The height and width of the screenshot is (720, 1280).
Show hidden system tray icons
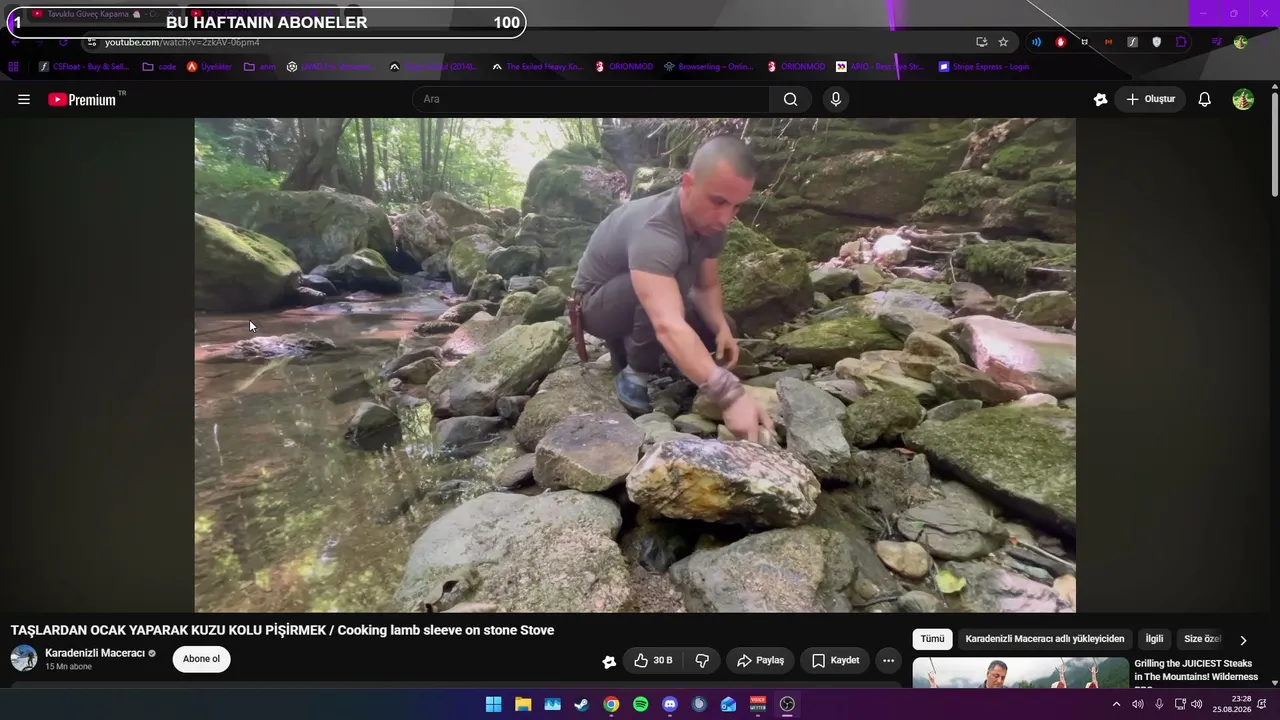coord(1116,704)
